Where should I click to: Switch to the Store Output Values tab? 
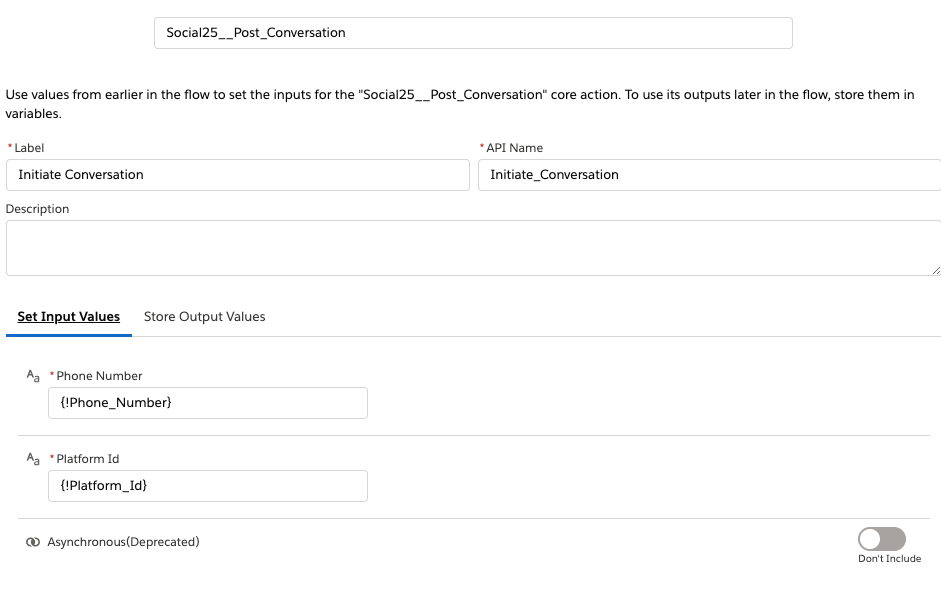tap(204, 317)
